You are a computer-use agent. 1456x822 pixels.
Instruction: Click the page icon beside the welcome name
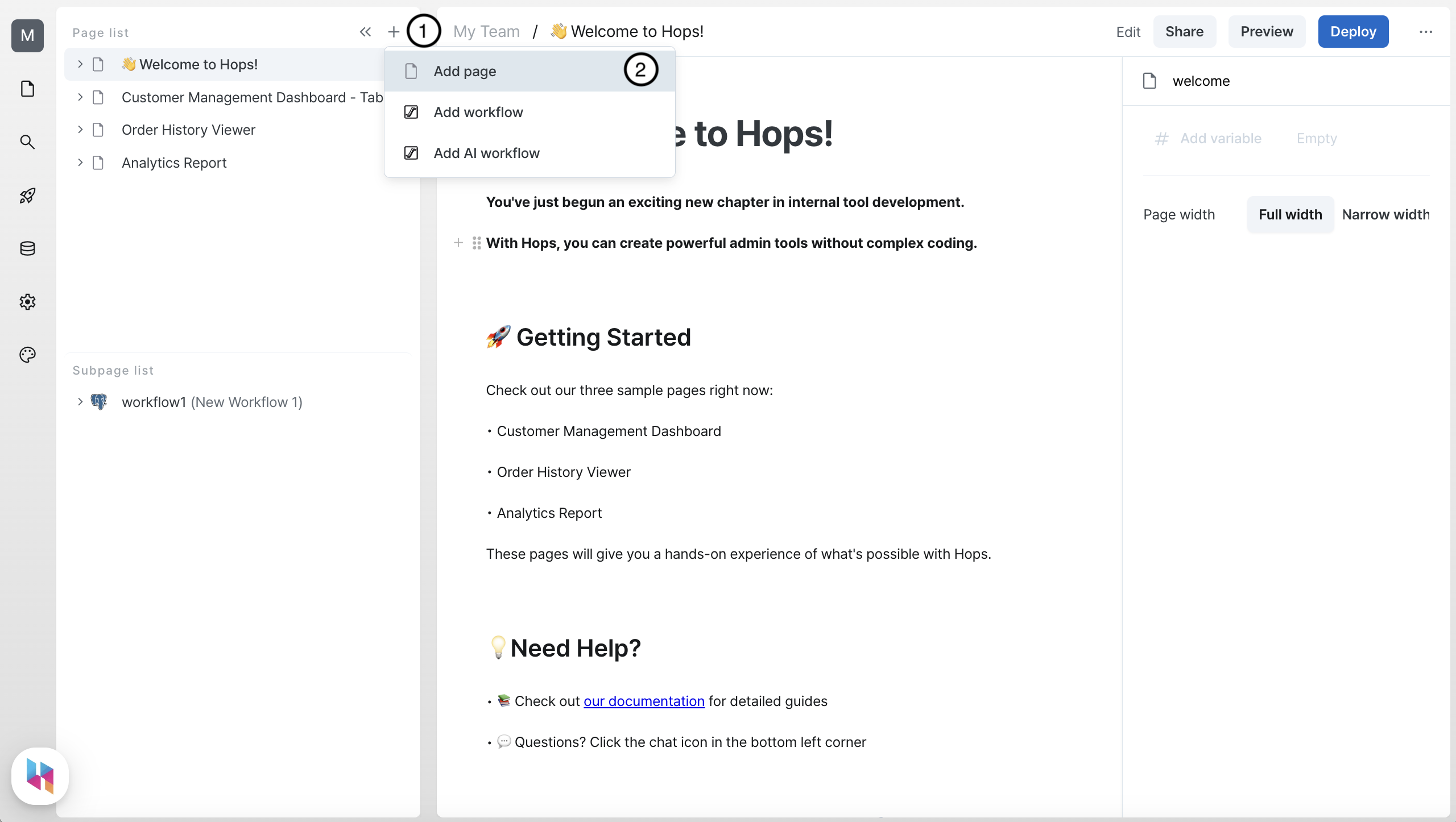[1149, 81]
